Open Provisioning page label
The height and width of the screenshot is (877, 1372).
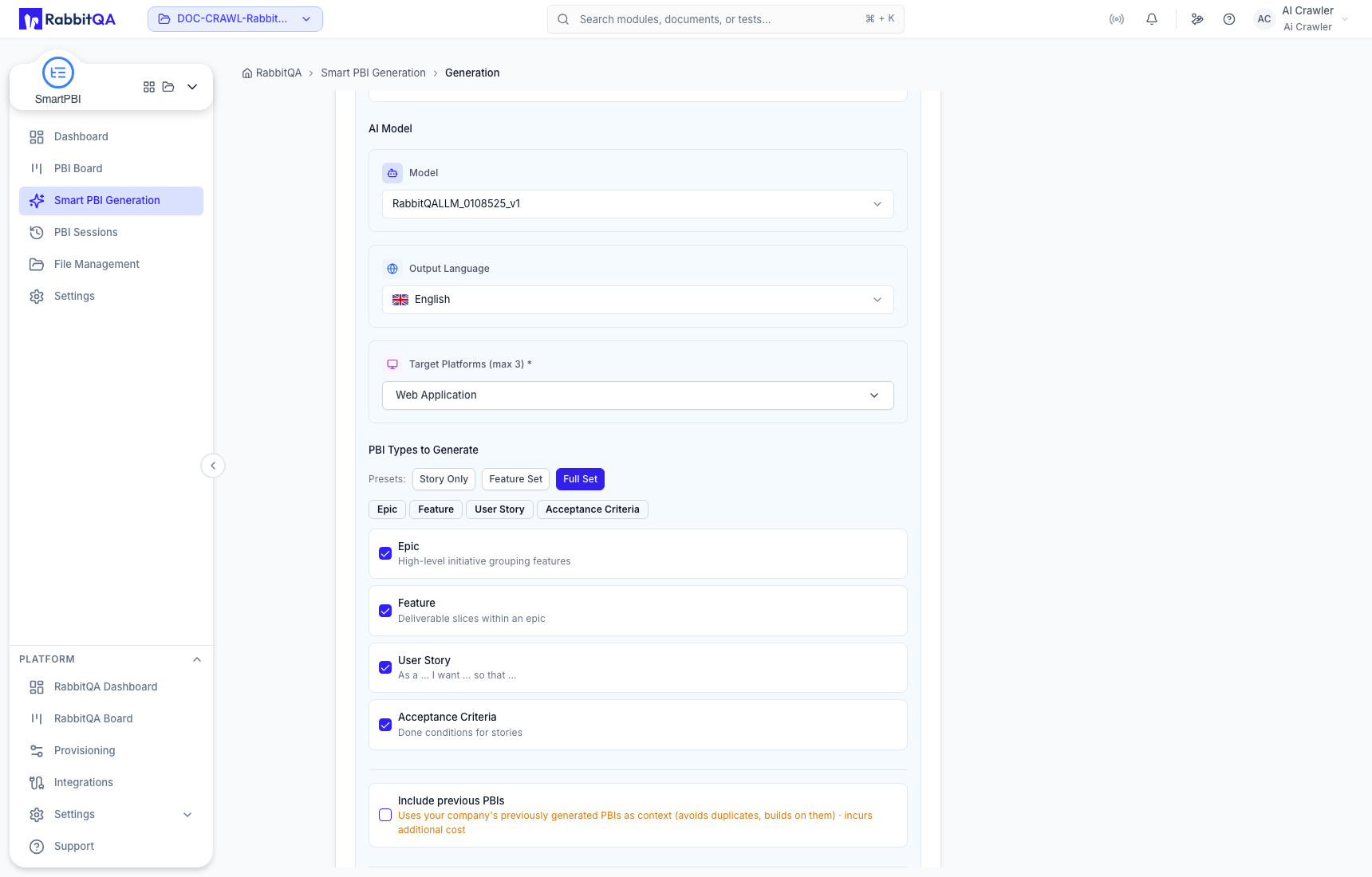click(x=85, y=750)
